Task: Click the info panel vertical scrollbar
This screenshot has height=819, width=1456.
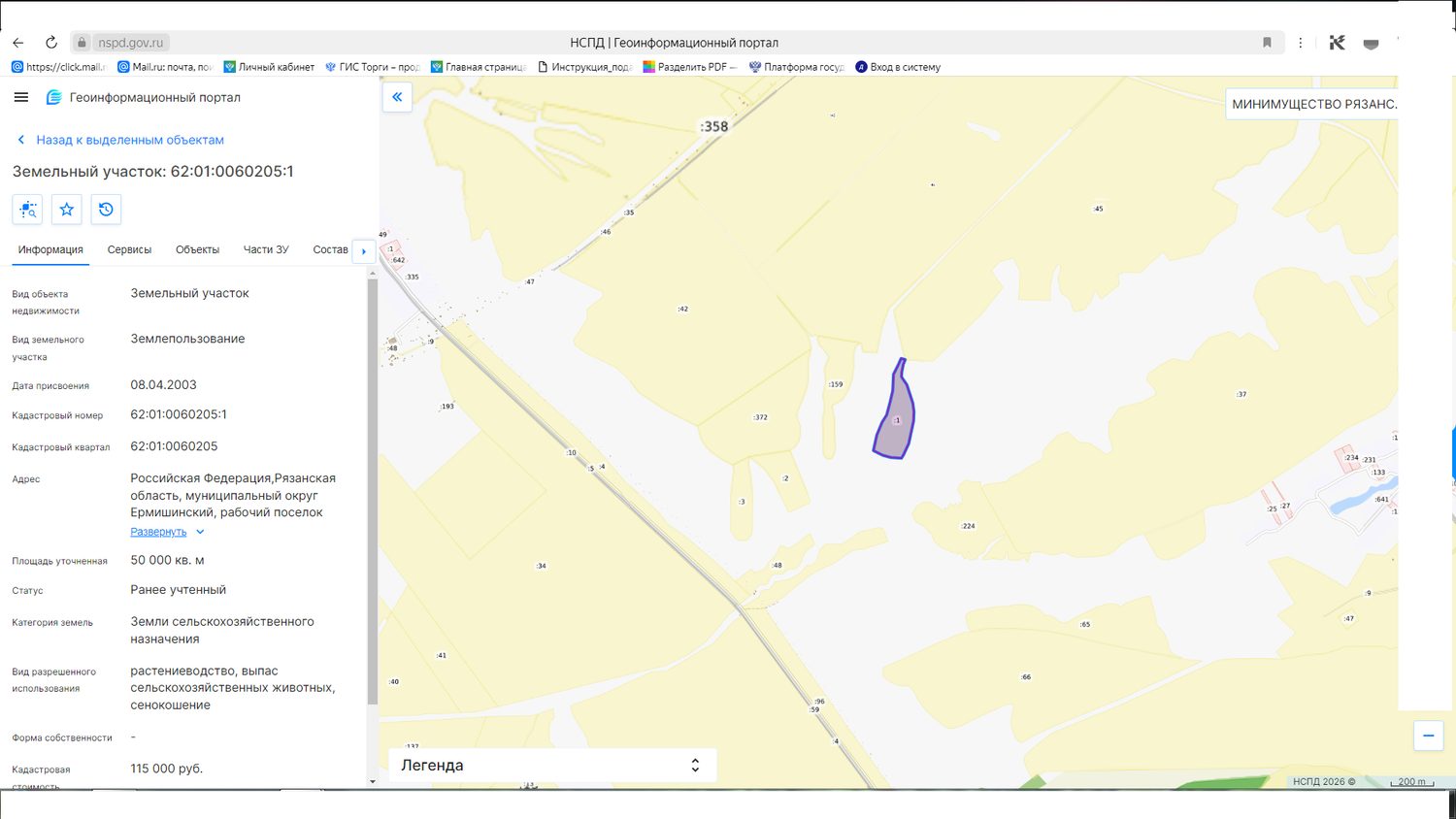Action: 373,491
